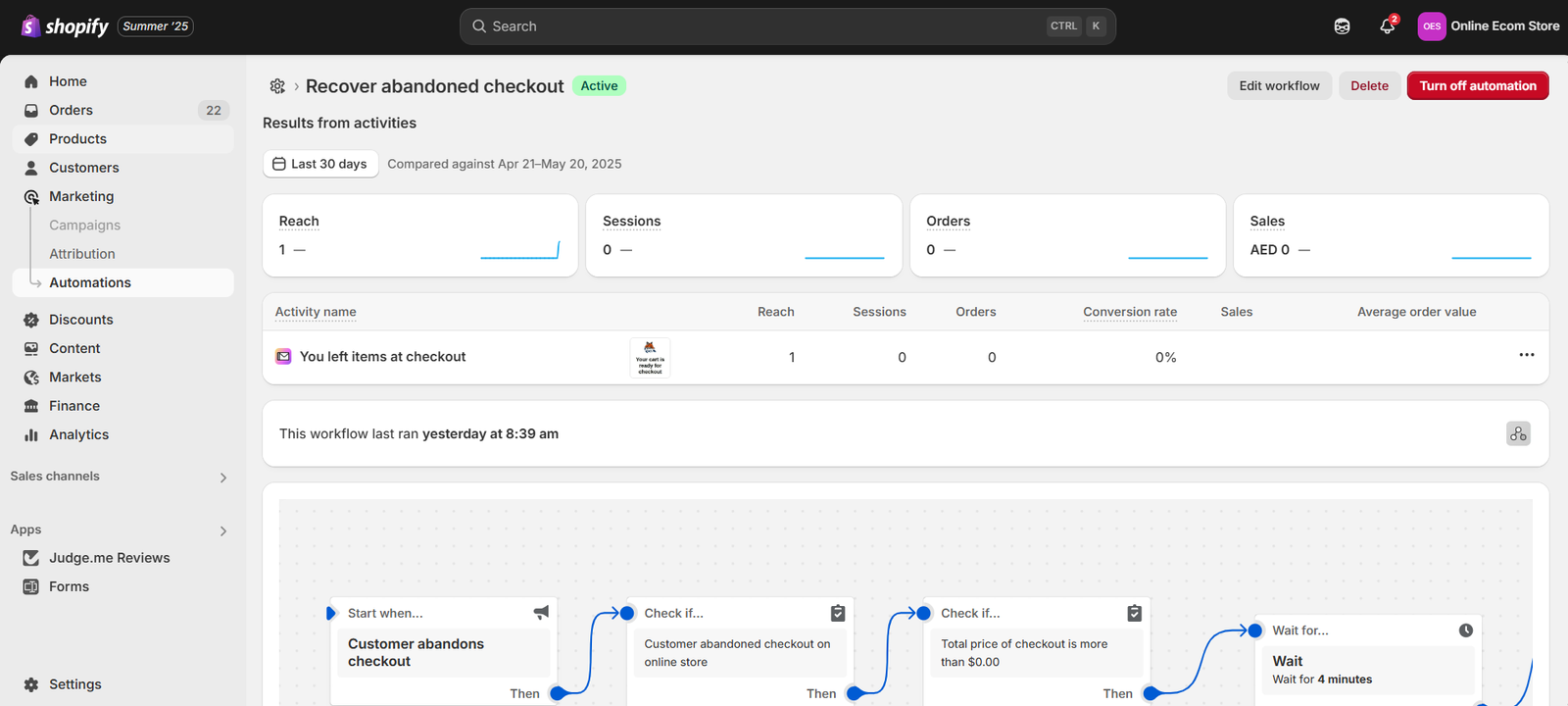Open Campaigns under Marketing
Screen dimensions: 1568x706
(84, 226)
